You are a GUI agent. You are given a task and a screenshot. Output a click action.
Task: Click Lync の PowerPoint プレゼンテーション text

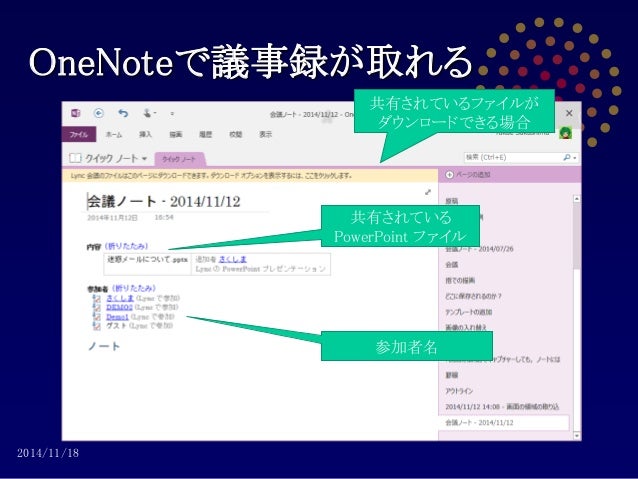[x=260, y=269]
